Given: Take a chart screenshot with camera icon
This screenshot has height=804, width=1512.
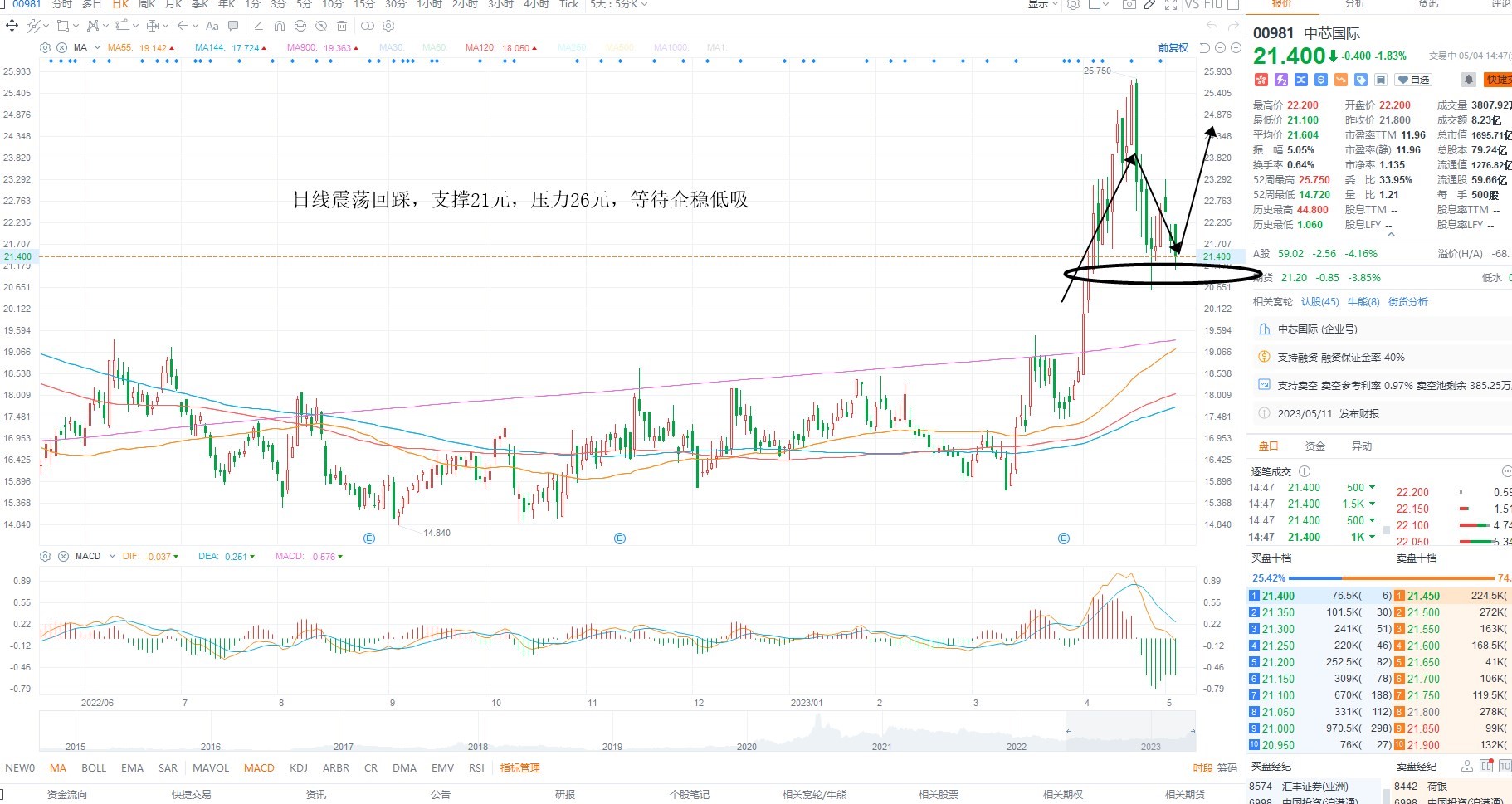Looking at the screenshot, I should click(x=1129, y=4).
